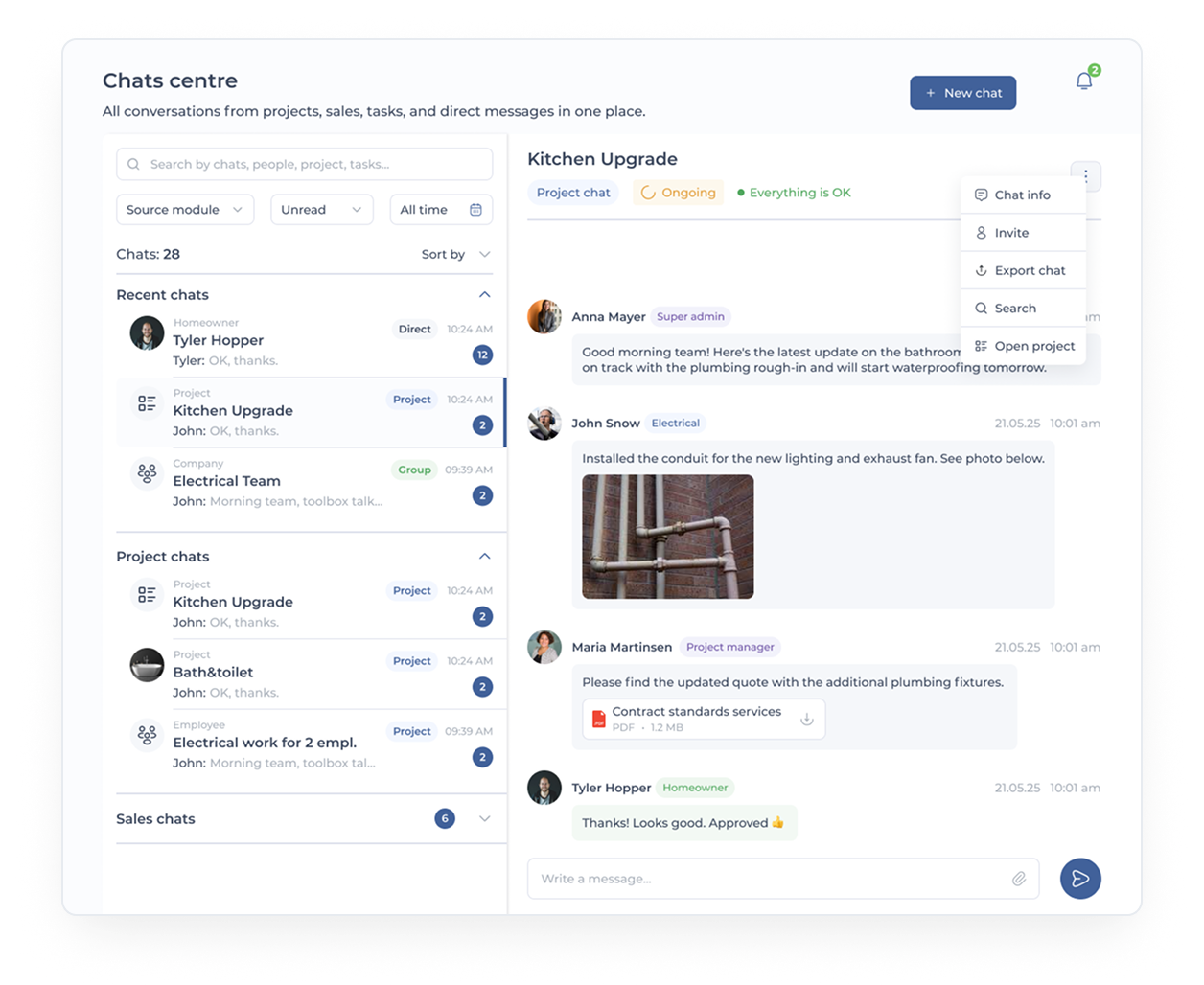This screenshot has width=1204, height=985.
Task: Collapse the Project chats section
Action: point(485,557)
